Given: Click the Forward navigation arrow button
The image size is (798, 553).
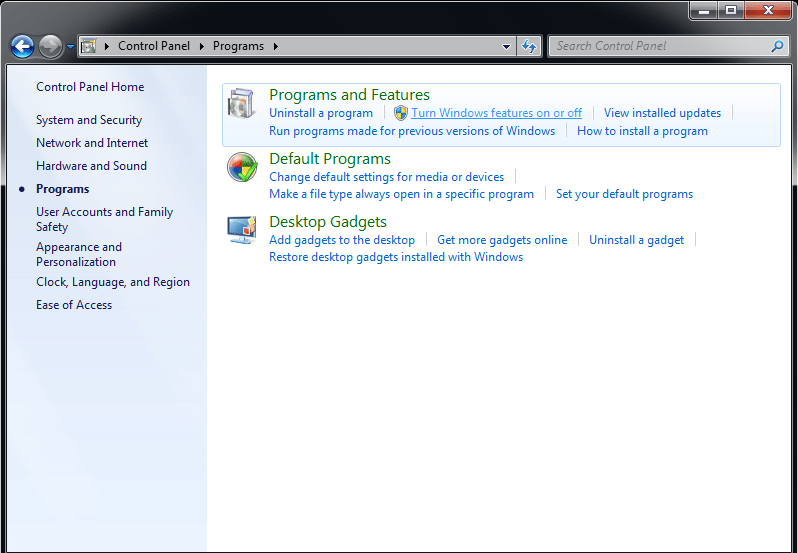Looking at the screenshot, I should tap(50, 47).
